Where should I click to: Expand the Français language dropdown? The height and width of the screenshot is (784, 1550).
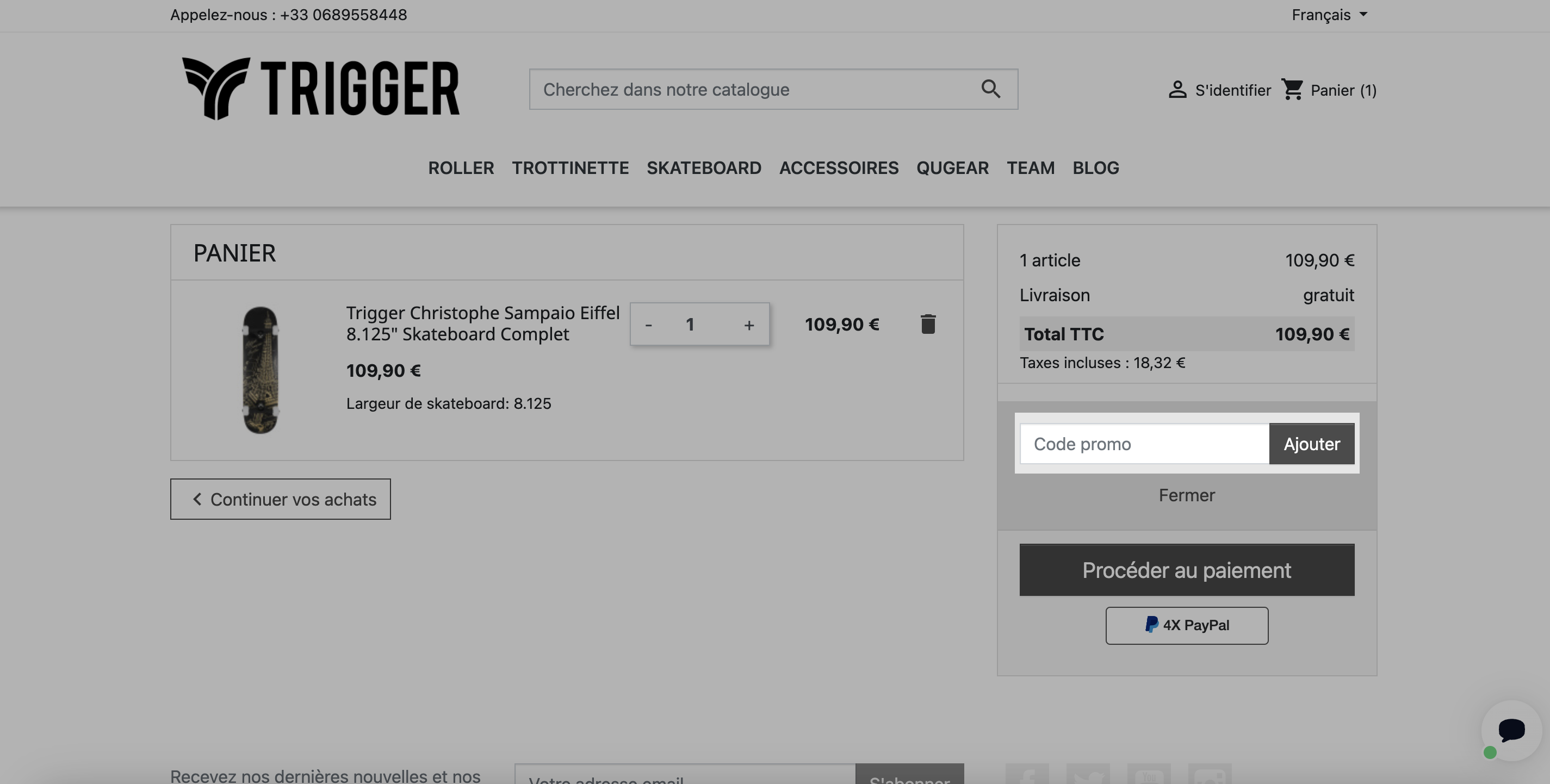[x=1329, y=15]
